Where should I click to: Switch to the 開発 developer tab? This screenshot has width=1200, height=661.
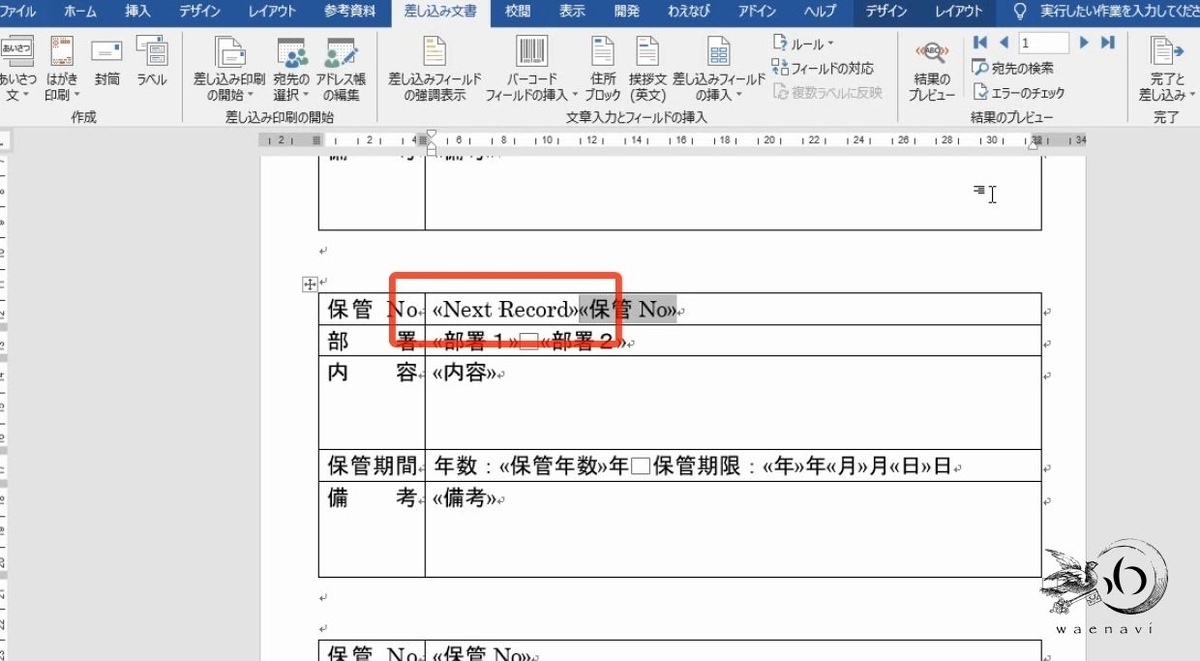point(627,12)
